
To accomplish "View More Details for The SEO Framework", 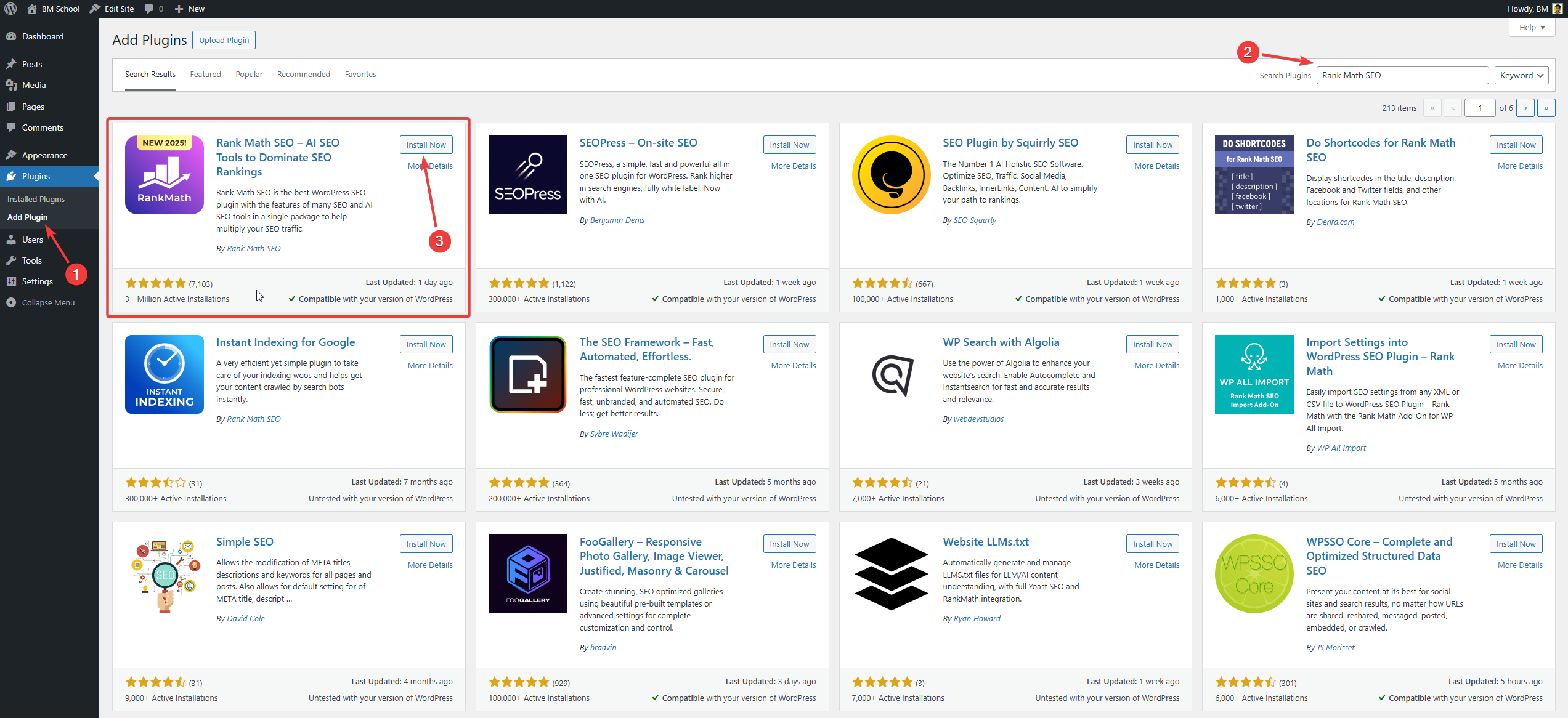I will [794, 365].
